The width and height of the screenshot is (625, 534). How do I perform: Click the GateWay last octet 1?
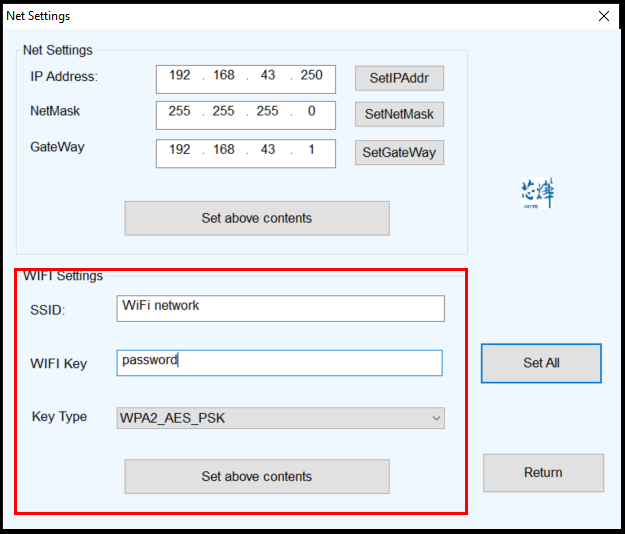coord(311,150)
